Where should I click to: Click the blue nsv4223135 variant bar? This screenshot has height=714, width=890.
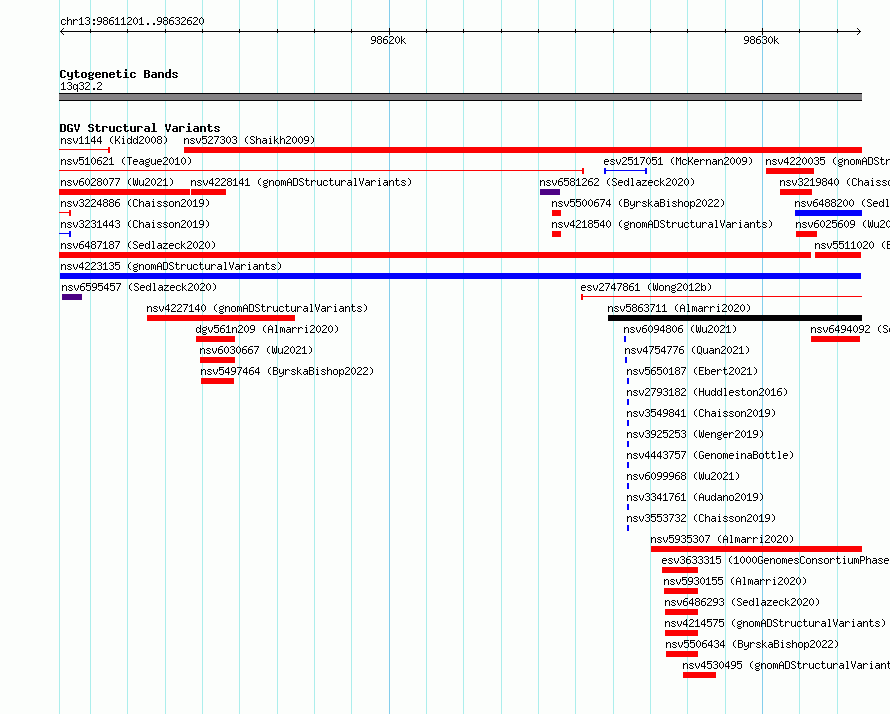coord(460,276)
